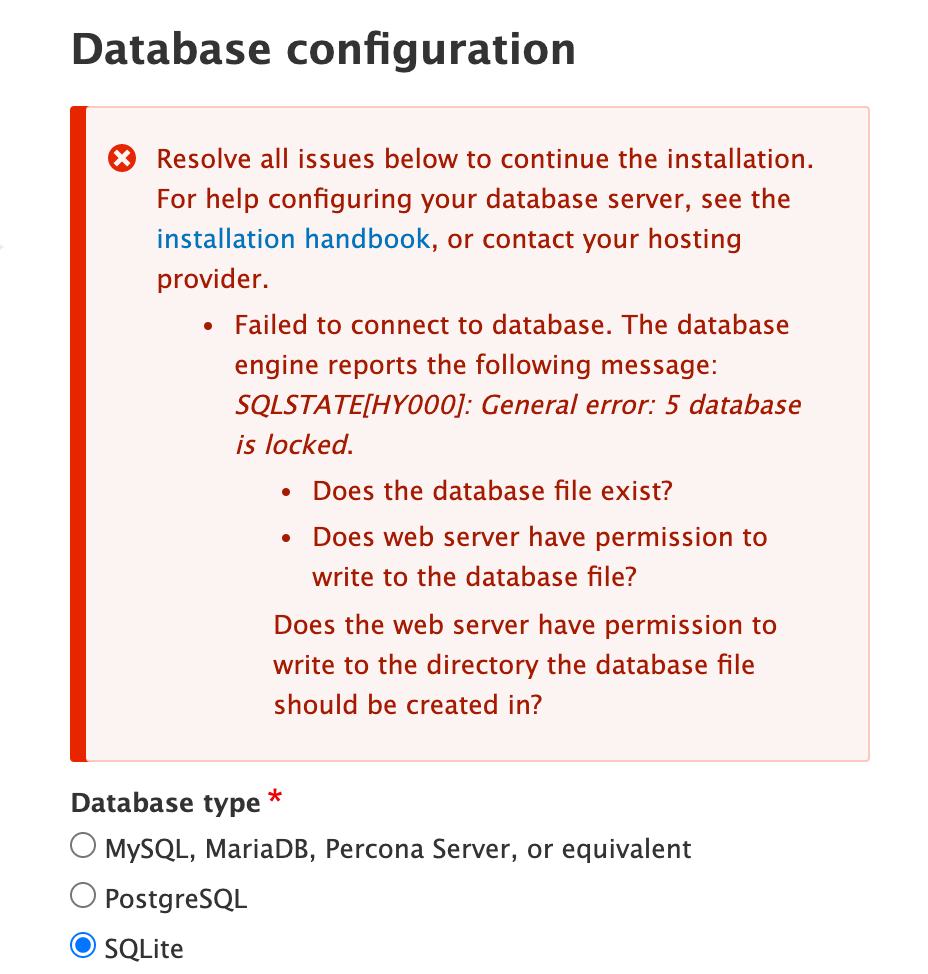This screenshot has height=974, width=928.
Task: Open the installation handbook link
Action: pos(293,239)
